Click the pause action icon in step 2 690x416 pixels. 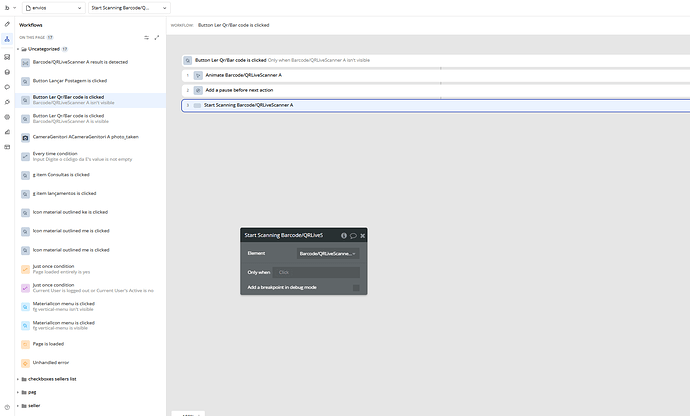click(198, 90)
